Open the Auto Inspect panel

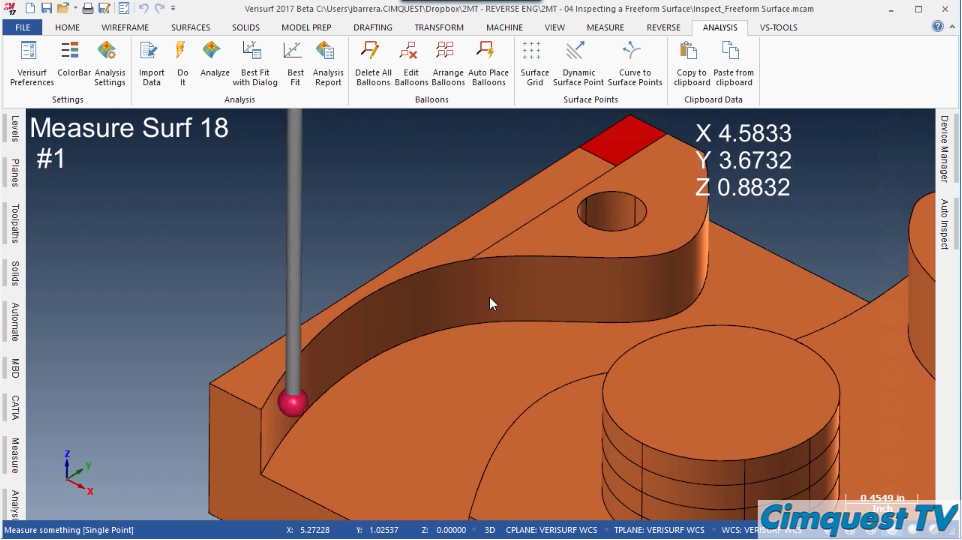(944, 224)
